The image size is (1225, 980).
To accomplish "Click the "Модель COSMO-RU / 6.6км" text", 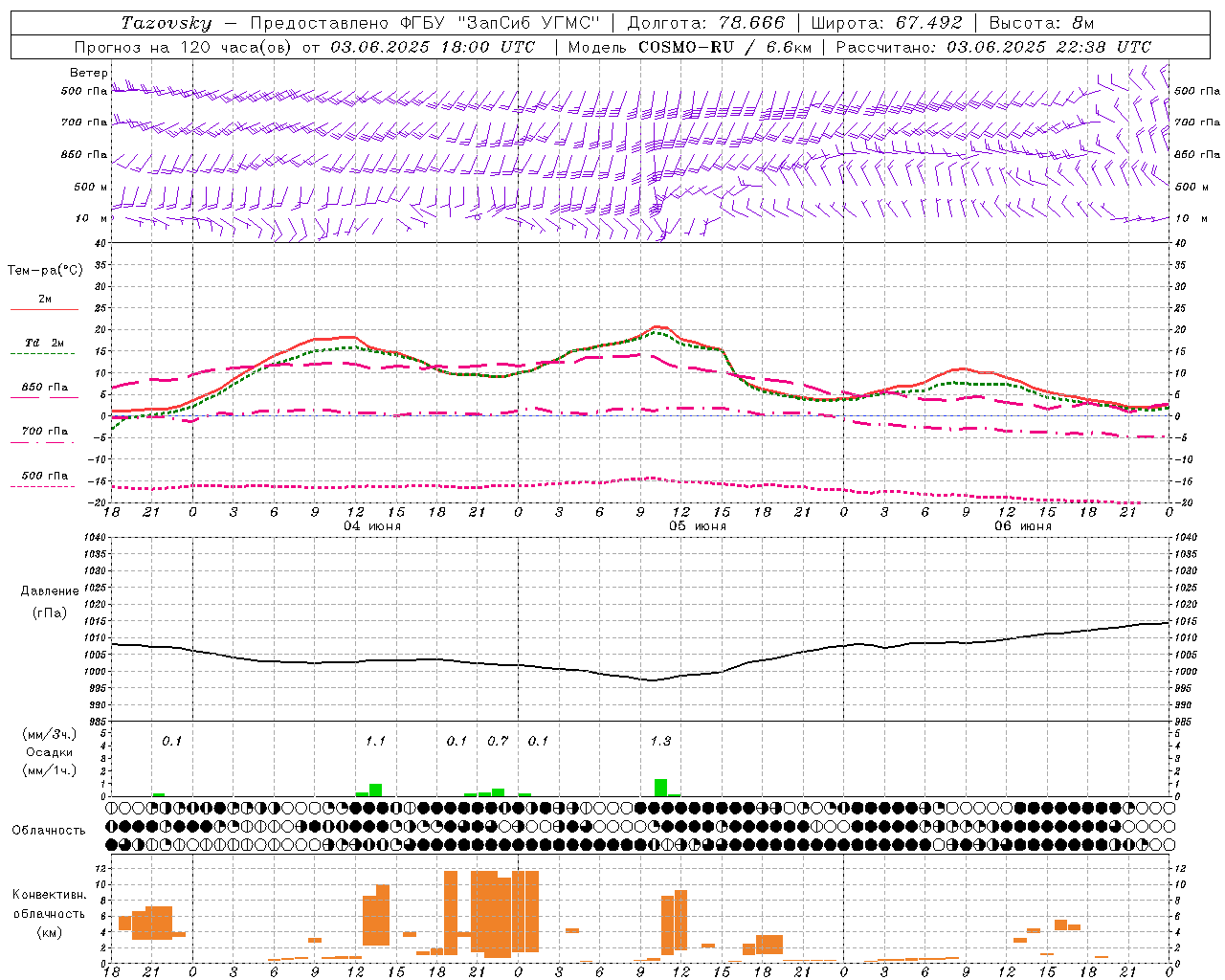I will click(x=690, y=47).
